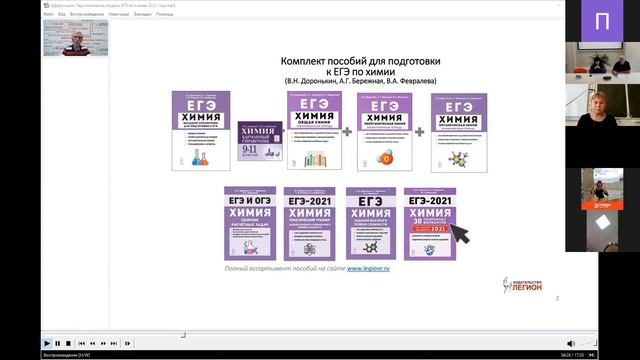The height and width of the screenshot is (360, 640).
Task: Click the authors line under the slide title
Action: point(360,81)
